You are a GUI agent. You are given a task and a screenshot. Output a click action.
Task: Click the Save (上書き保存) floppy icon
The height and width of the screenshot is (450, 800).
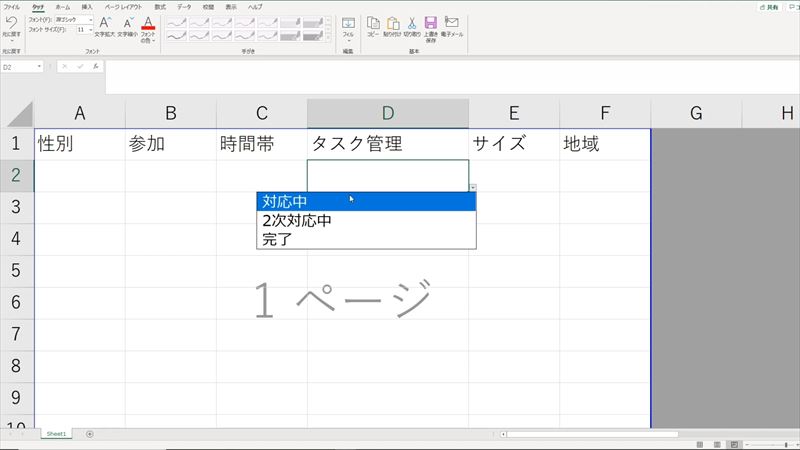click(430, 22)
